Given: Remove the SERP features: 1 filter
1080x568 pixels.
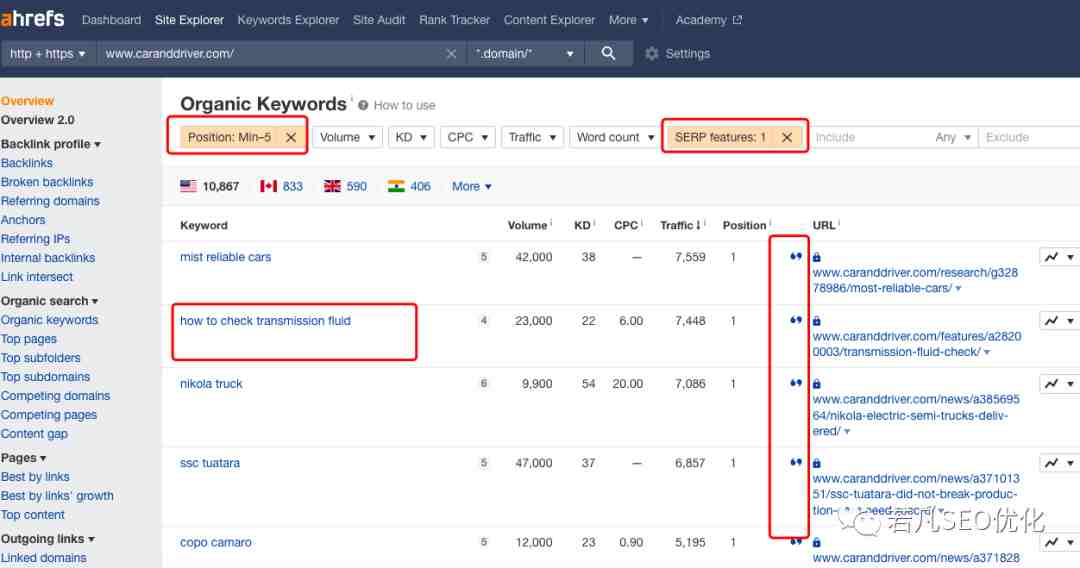Looking at the screenshot, I should pos(787,137).
